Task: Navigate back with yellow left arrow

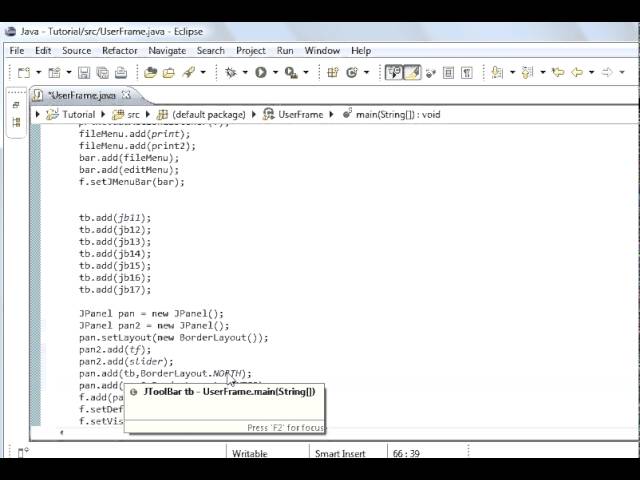Action: (577, 73)
